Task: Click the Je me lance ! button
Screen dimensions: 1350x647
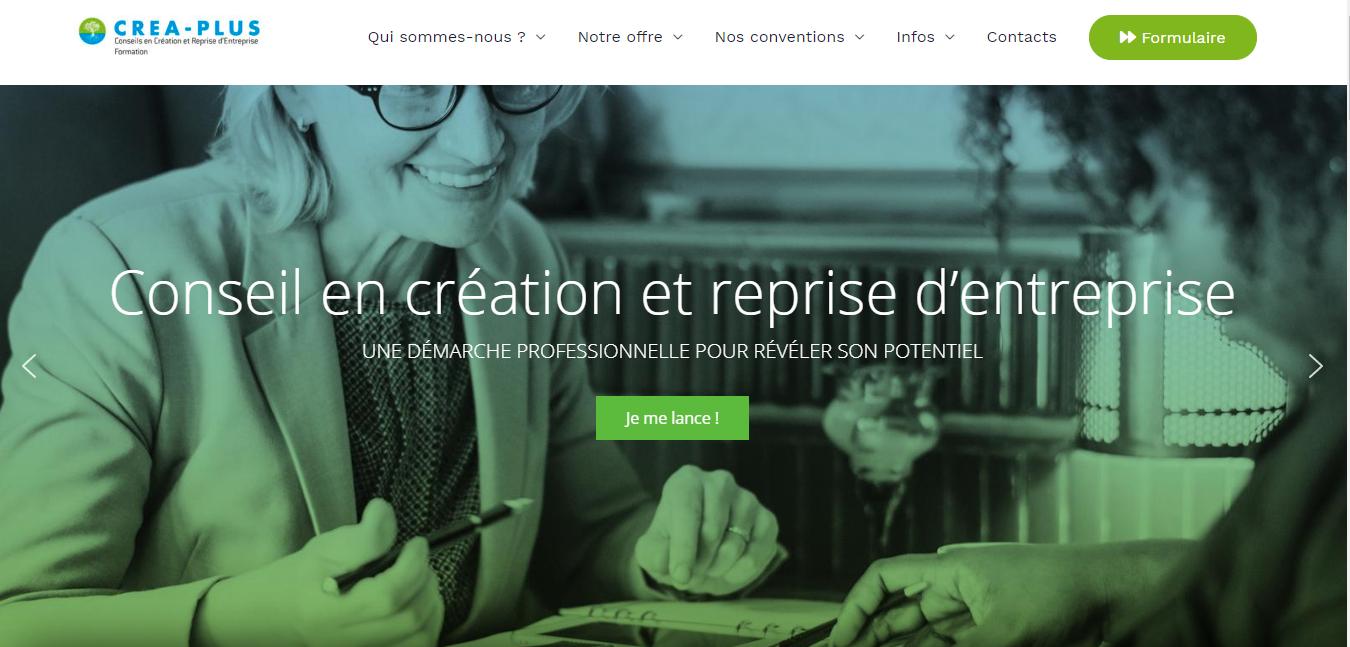Action: (x=672, y=418)
